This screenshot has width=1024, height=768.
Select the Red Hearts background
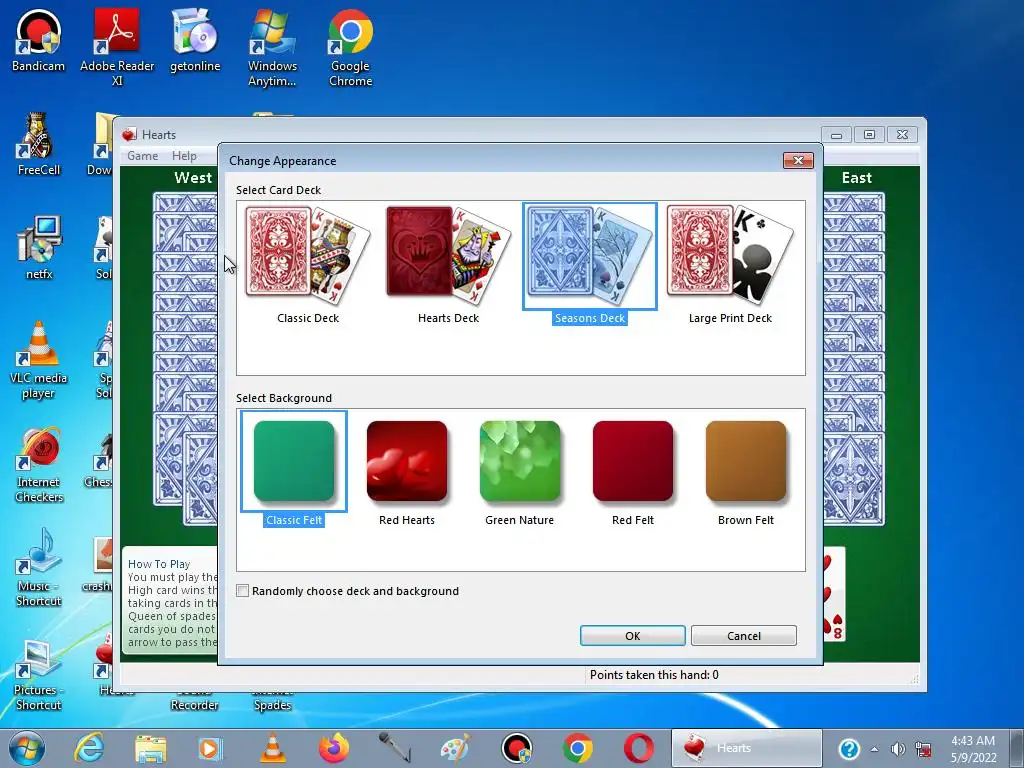[407, 461]
